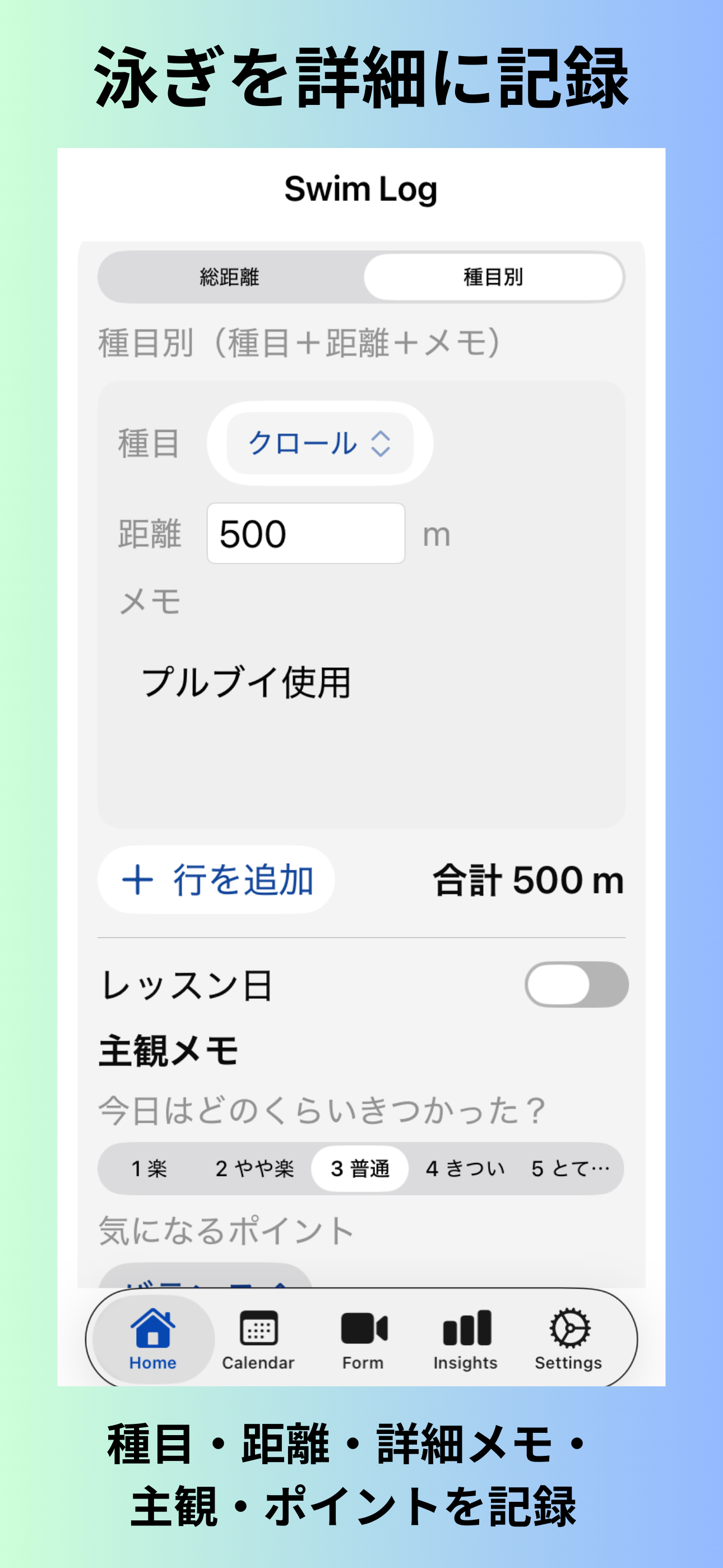Image resolution: width=723 pixels, height=1568 pixels.
Task: Choose difficulty level 2 やや楽
Action: pos(254,1169)
